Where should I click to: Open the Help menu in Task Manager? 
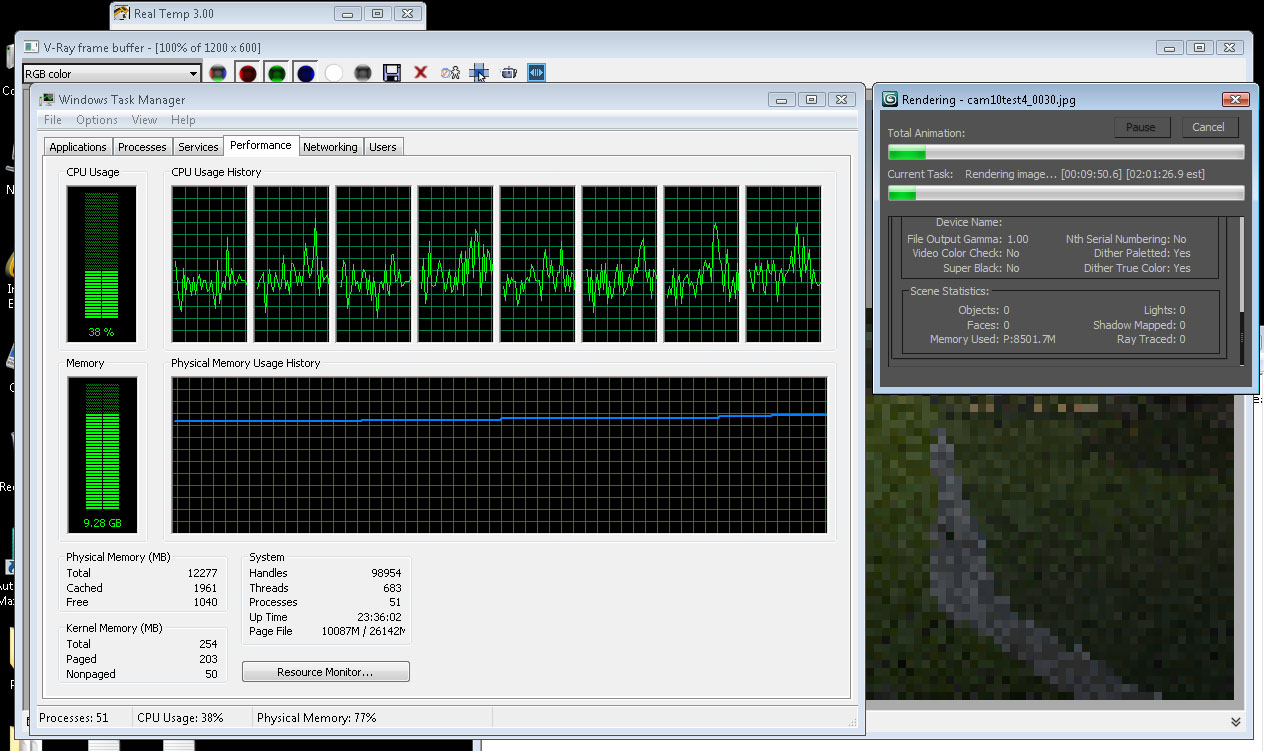[x=183, y=120]
